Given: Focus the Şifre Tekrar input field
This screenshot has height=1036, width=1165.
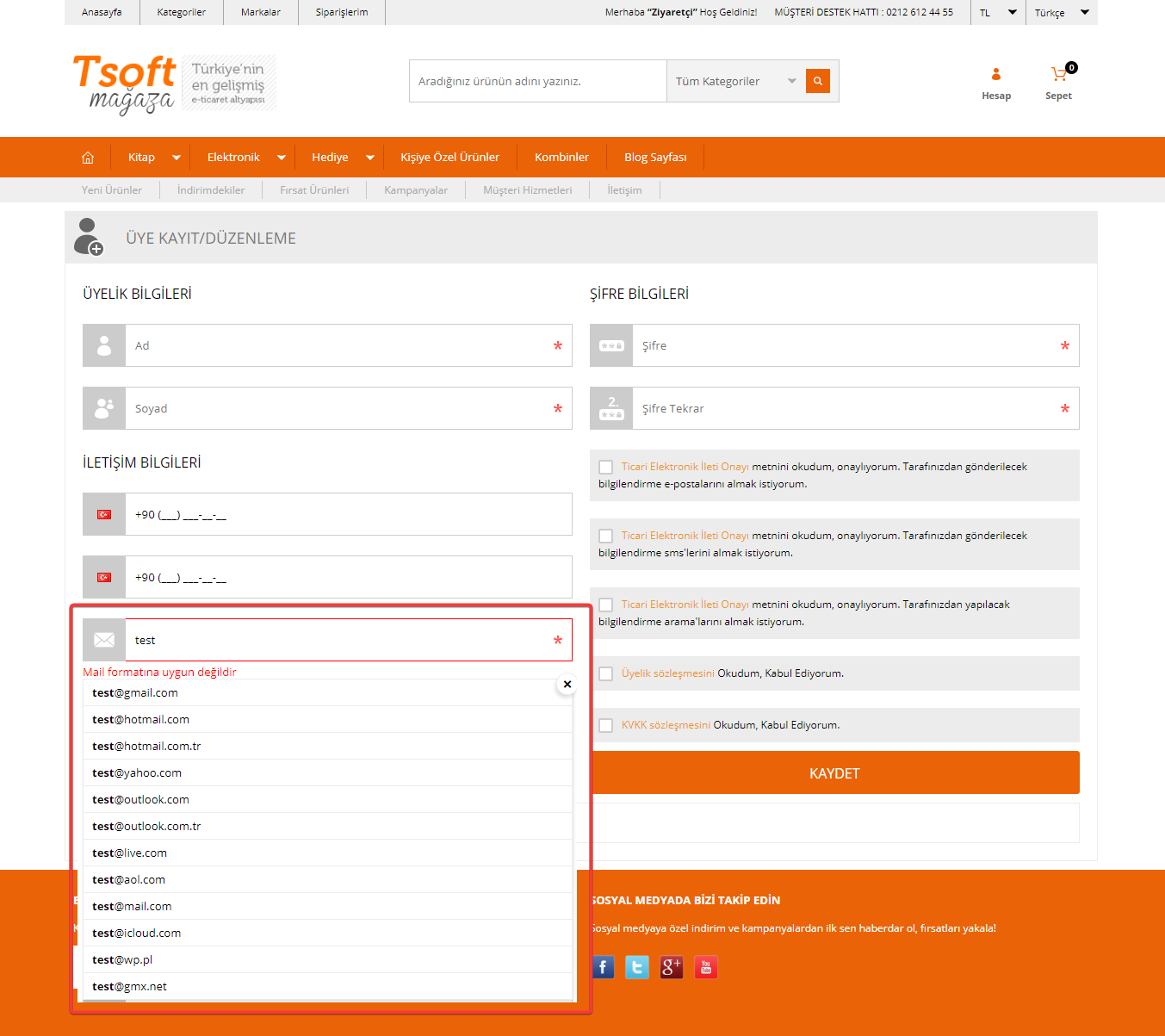Looking at the screenshot, I should click(x=856, y=408).
